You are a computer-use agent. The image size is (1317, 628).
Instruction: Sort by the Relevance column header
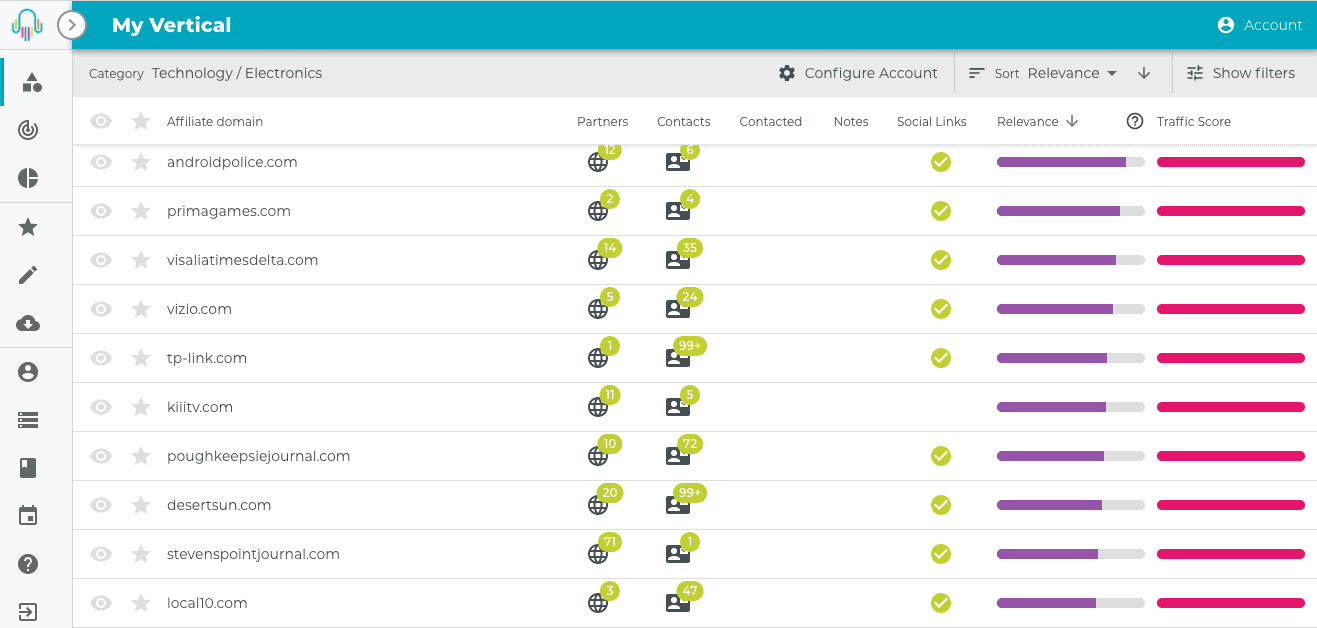[x=1037, y=121]
